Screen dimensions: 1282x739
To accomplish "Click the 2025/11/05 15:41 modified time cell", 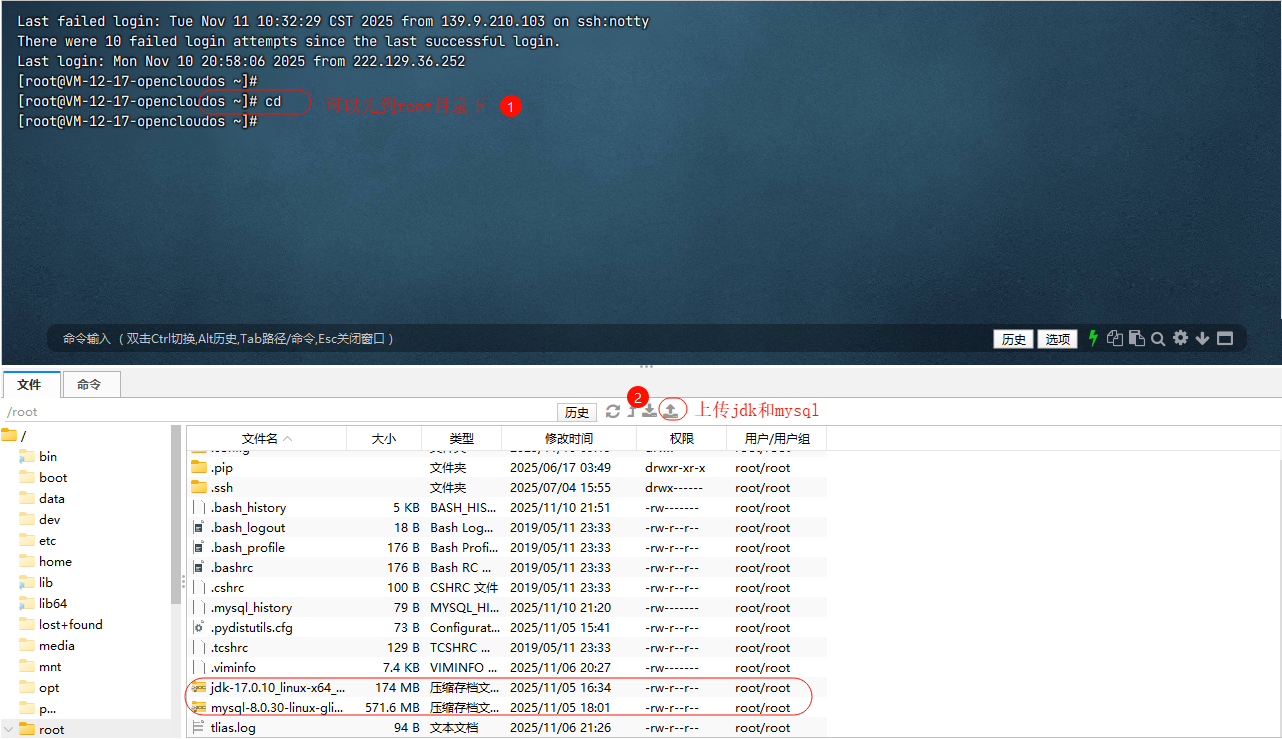I will 561,627.
